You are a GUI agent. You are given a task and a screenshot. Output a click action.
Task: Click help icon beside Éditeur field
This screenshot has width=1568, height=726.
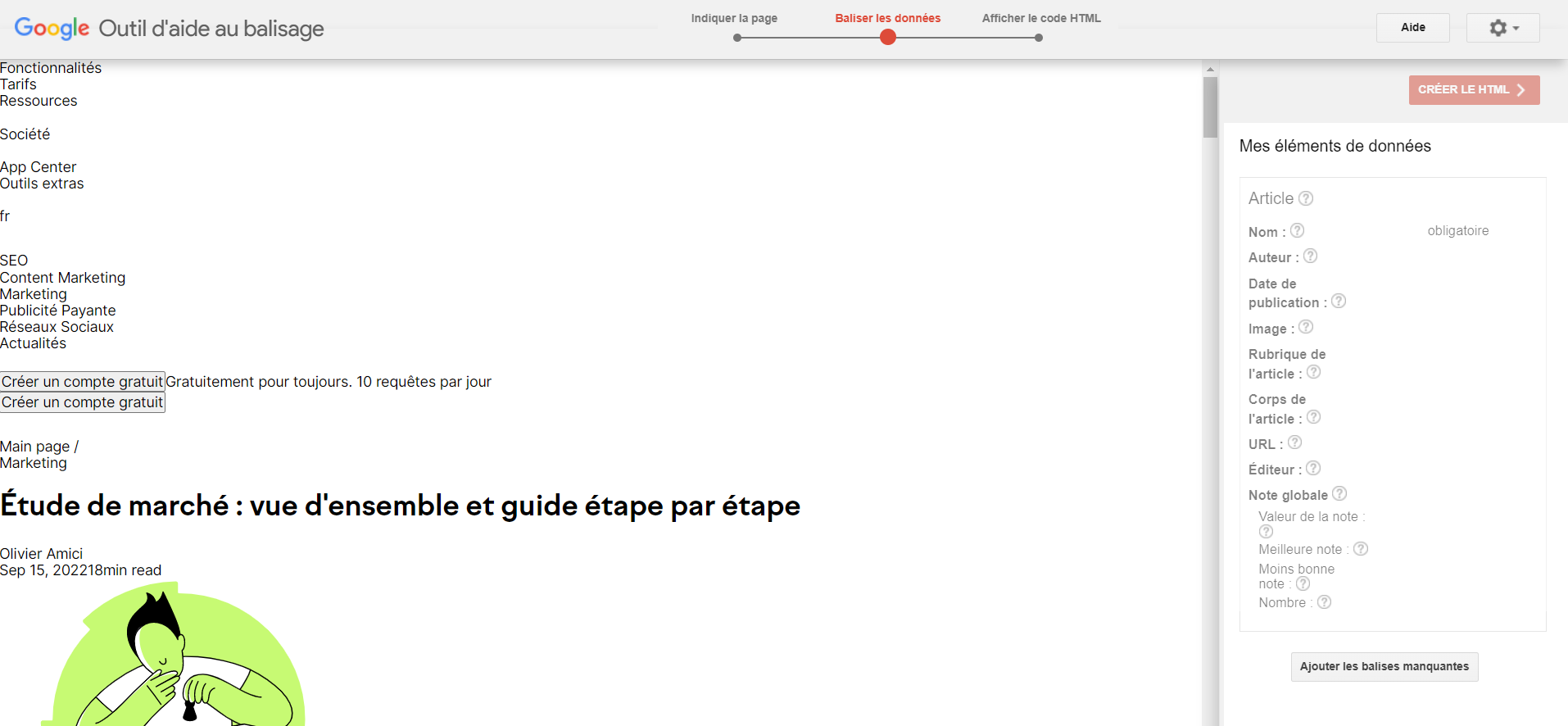coord(1312,469)
